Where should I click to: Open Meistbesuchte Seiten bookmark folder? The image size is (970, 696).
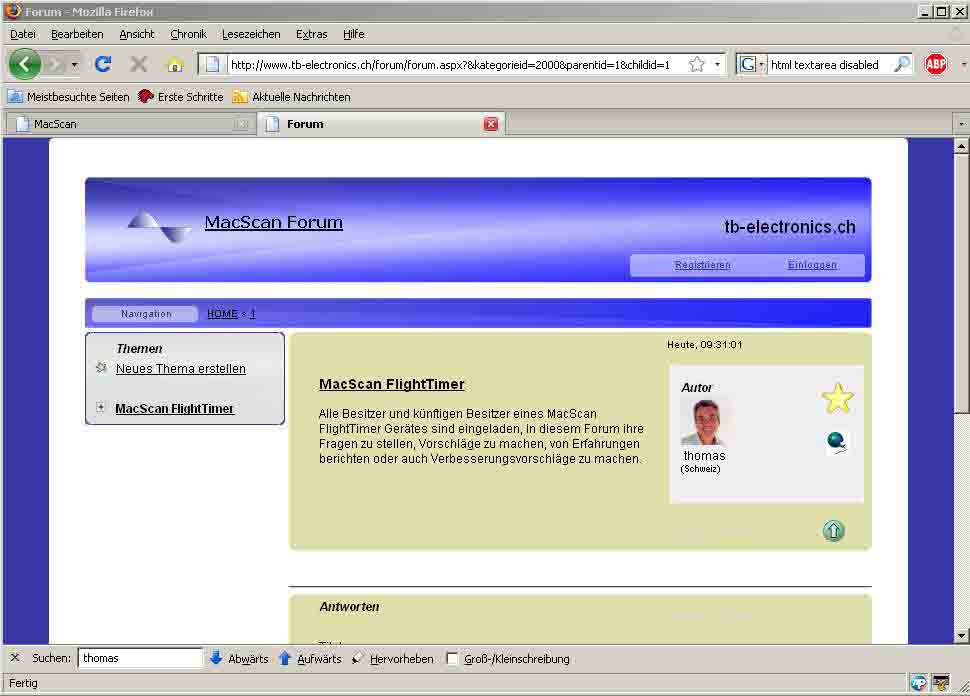click(69, 97)
